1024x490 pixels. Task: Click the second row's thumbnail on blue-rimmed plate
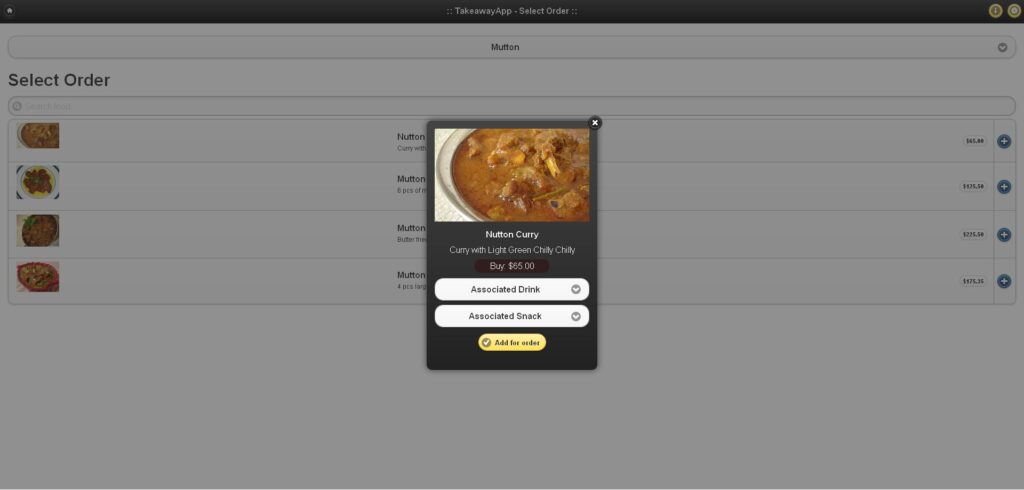[38, 182]
